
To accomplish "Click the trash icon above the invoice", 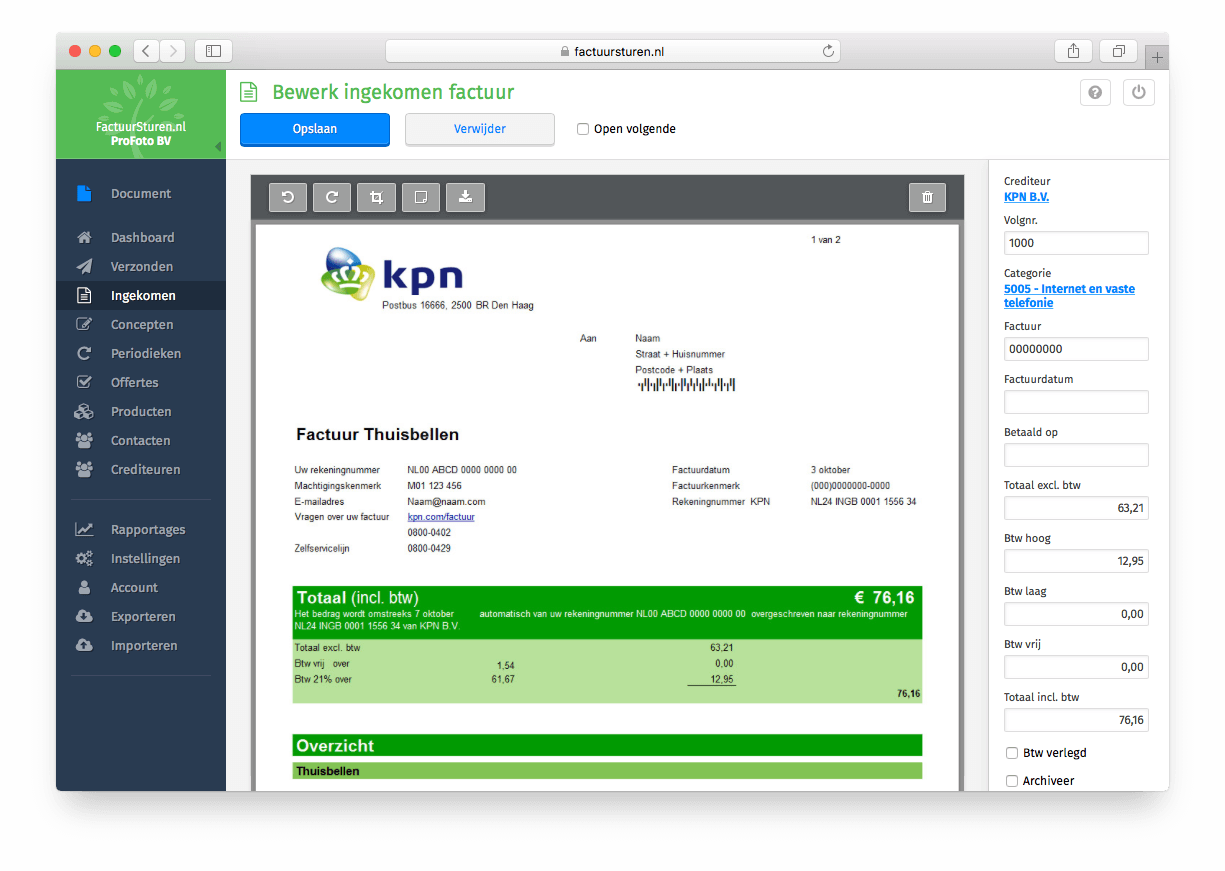I will tap(927, 198).
